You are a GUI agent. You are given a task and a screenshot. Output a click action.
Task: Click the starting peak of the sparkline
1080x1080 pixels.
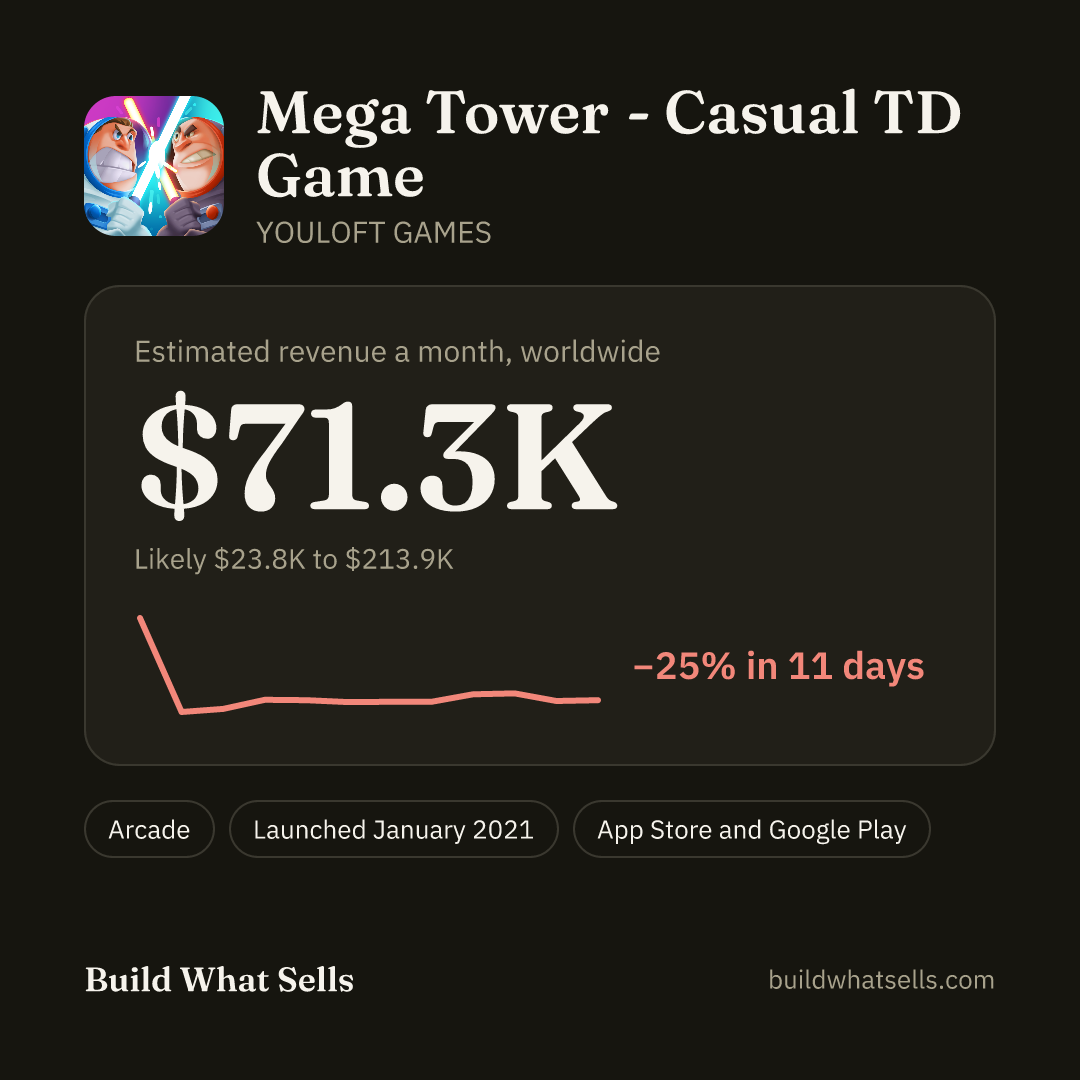(x=141, y=619)
